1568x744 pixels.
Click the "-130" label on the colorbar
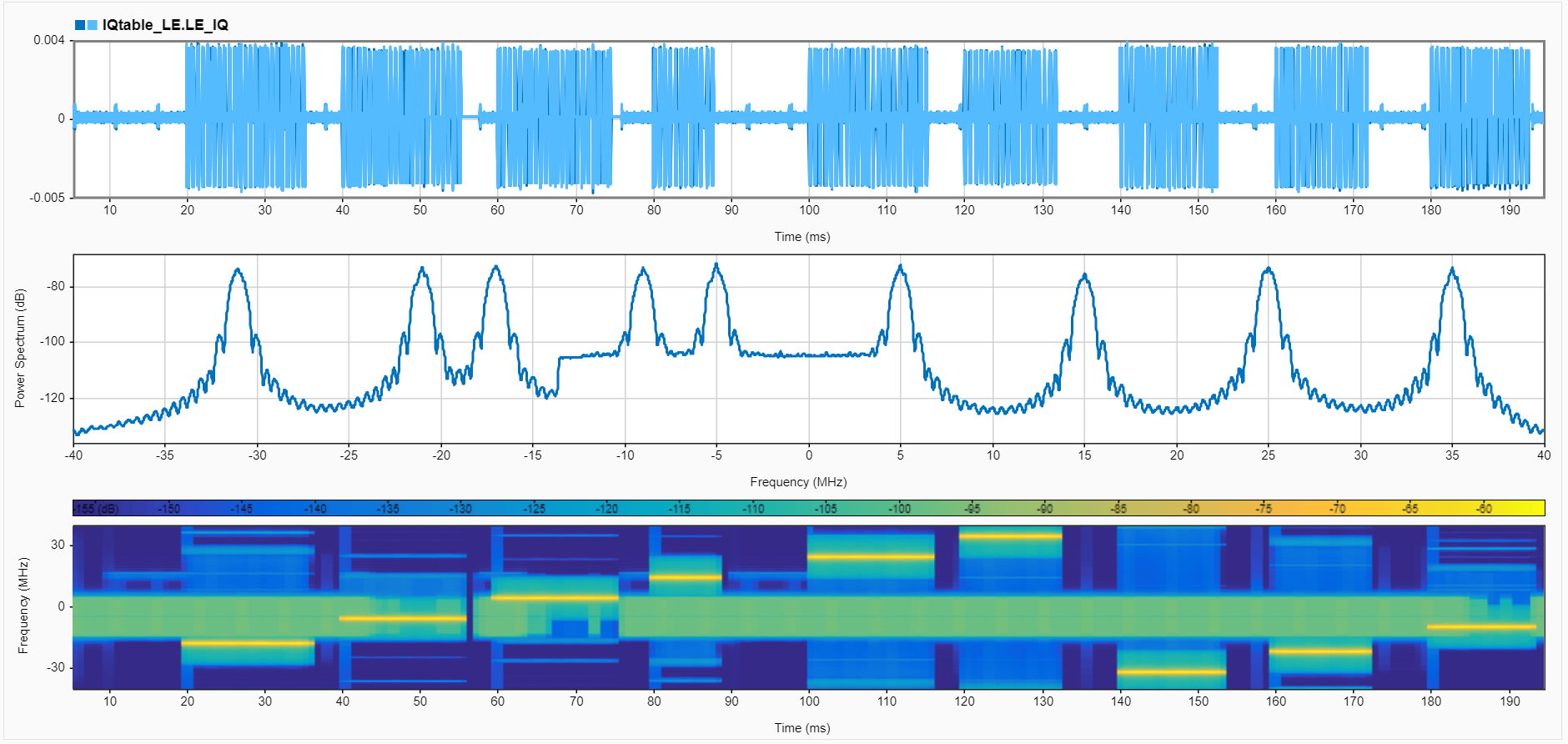[x=460, y=508]
